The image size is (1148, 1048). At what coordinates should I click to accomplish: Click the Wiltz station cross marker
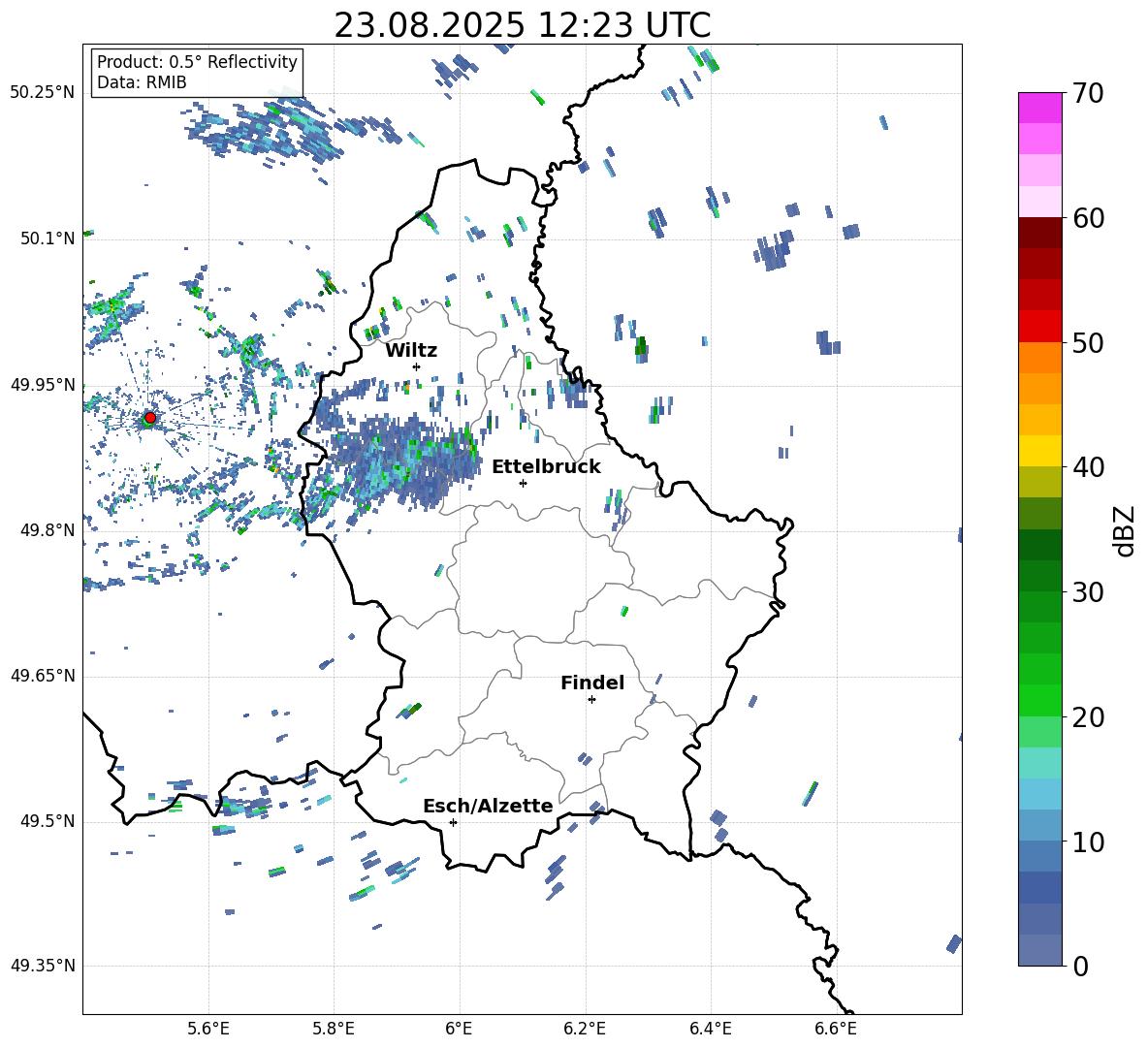click(417, 366)
